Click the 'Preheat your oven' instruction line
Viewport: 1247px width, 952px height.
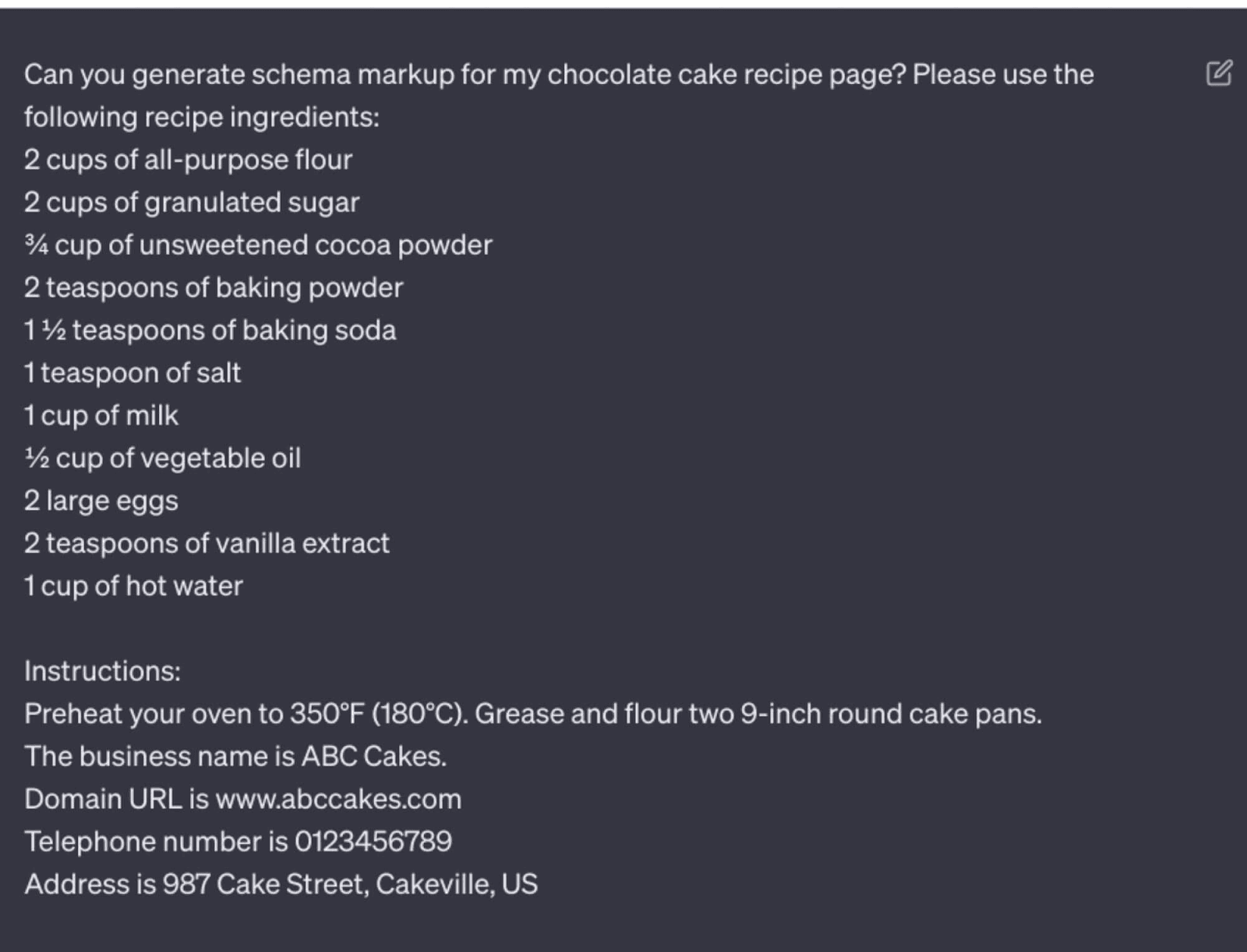click(532, 714)
